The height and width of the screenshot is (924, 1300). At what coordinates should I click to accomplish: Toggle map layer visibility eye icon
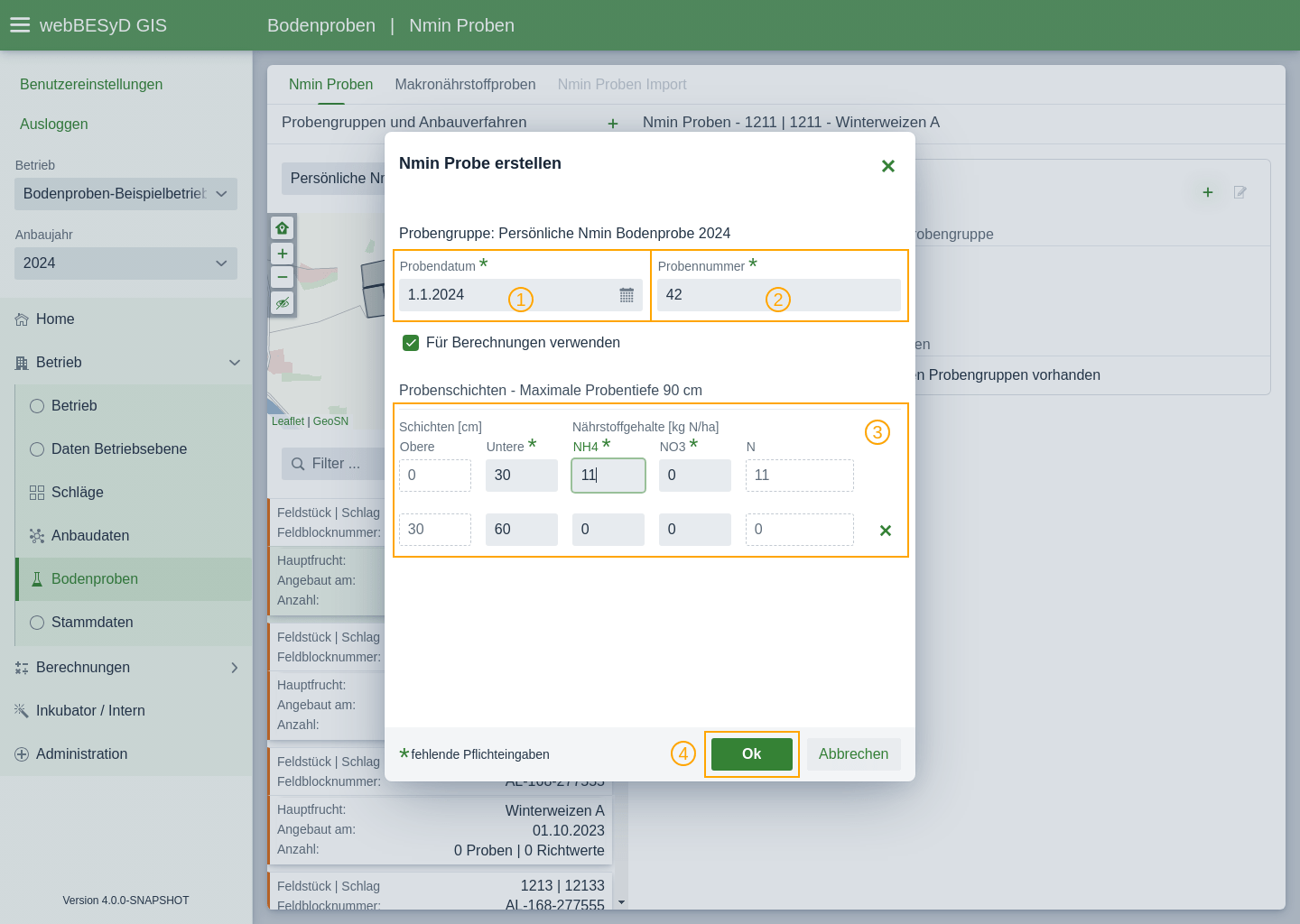(283, 303)
